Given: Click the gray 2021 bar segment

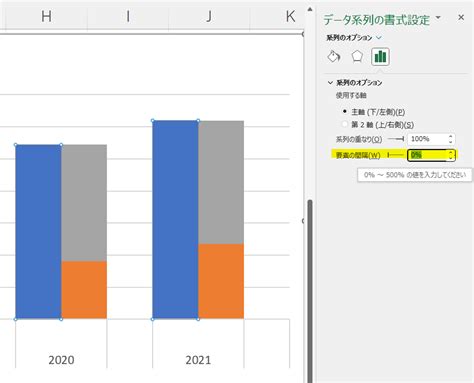Looking at the screenshot, I should point(221,182).
